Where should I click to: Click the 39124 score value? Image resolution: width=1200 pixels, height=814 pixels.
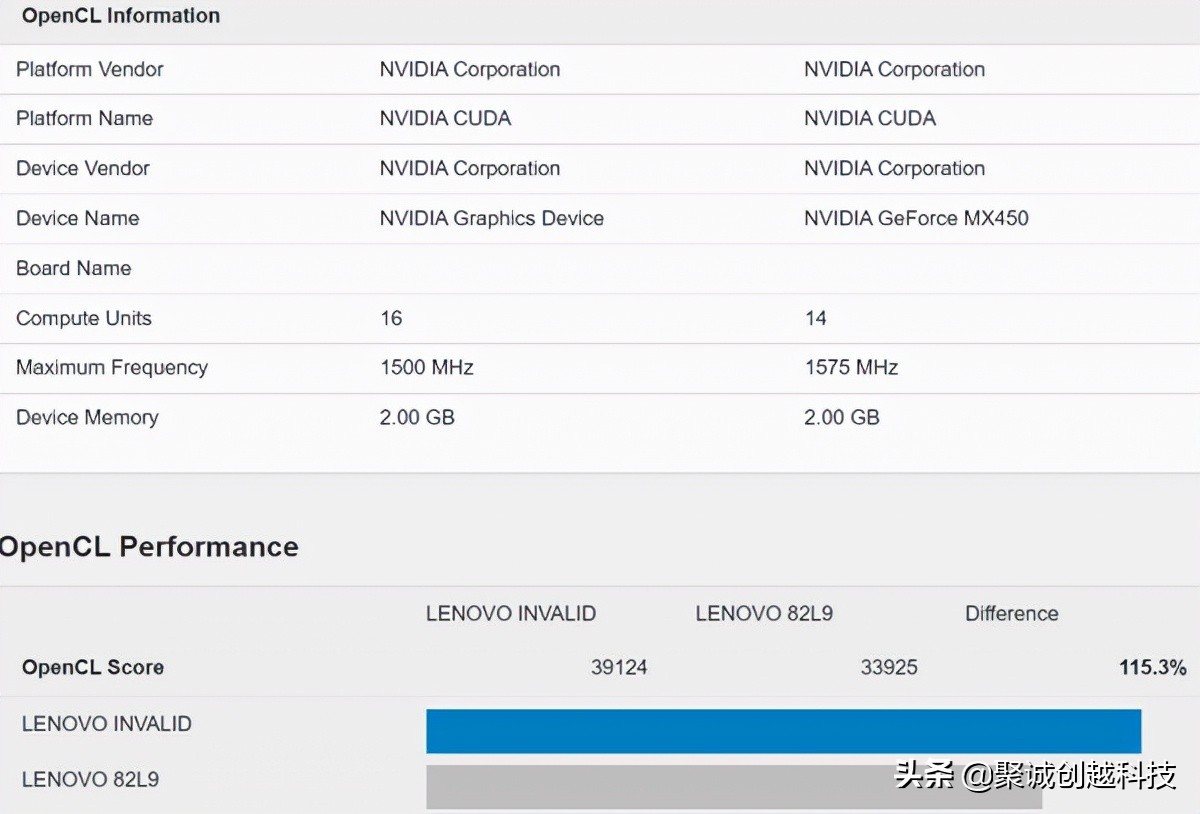pyautogui.click(x=620, y=667)
